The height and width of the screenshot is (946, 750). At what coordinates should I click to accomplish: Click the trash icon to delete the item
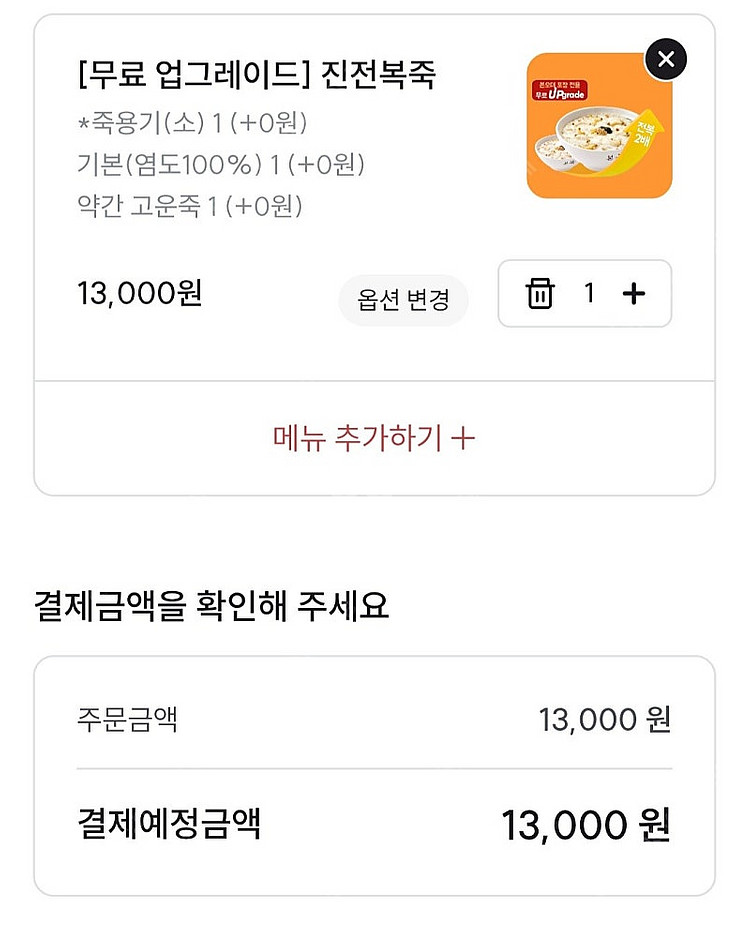pos(540,294)
